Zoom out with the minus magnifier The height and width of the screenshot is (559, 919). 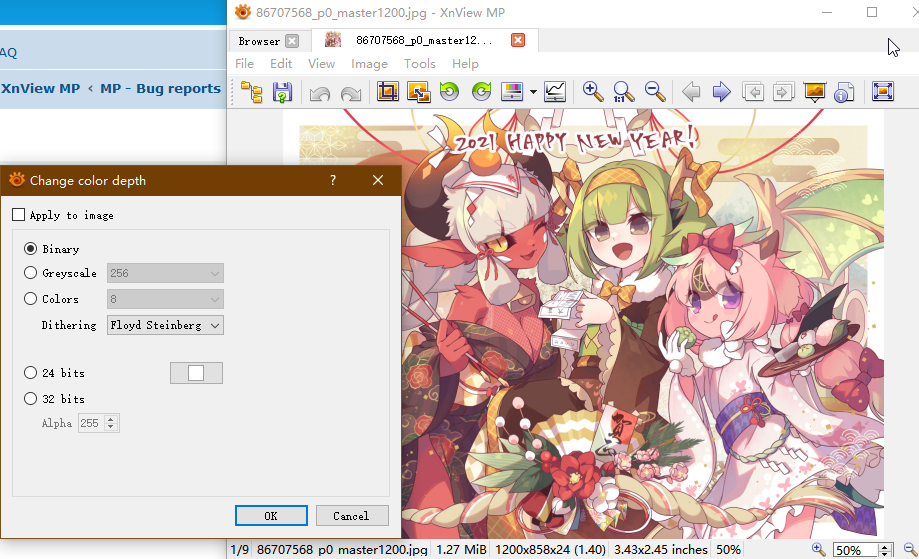tap(654, 91)
